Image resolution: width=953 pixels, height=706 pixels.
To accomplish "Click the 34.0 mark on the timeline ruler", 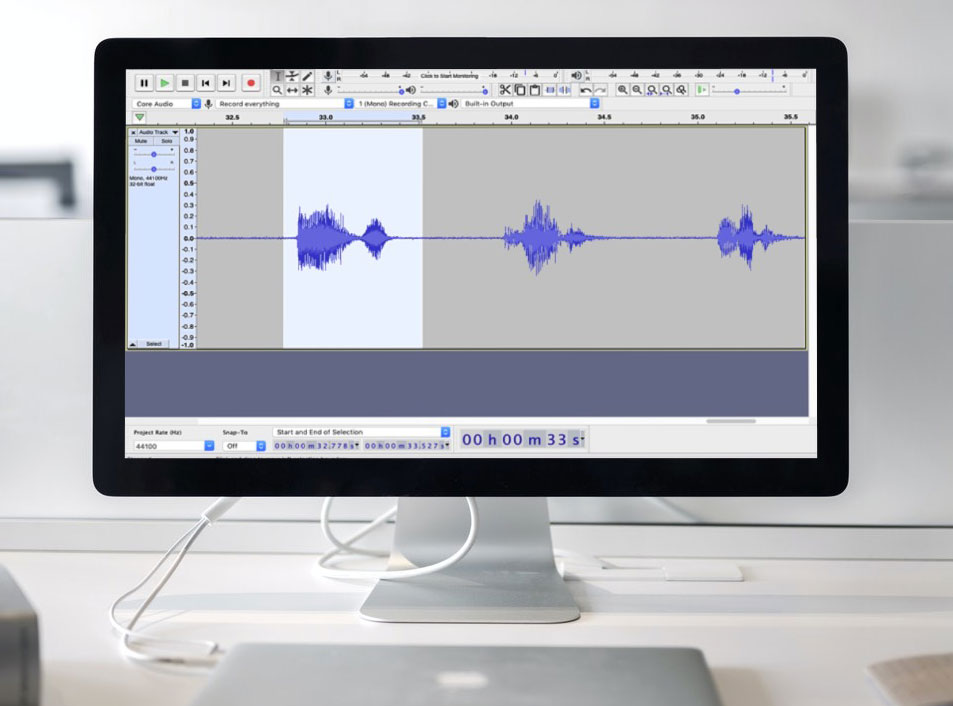I will coord(511,118).
